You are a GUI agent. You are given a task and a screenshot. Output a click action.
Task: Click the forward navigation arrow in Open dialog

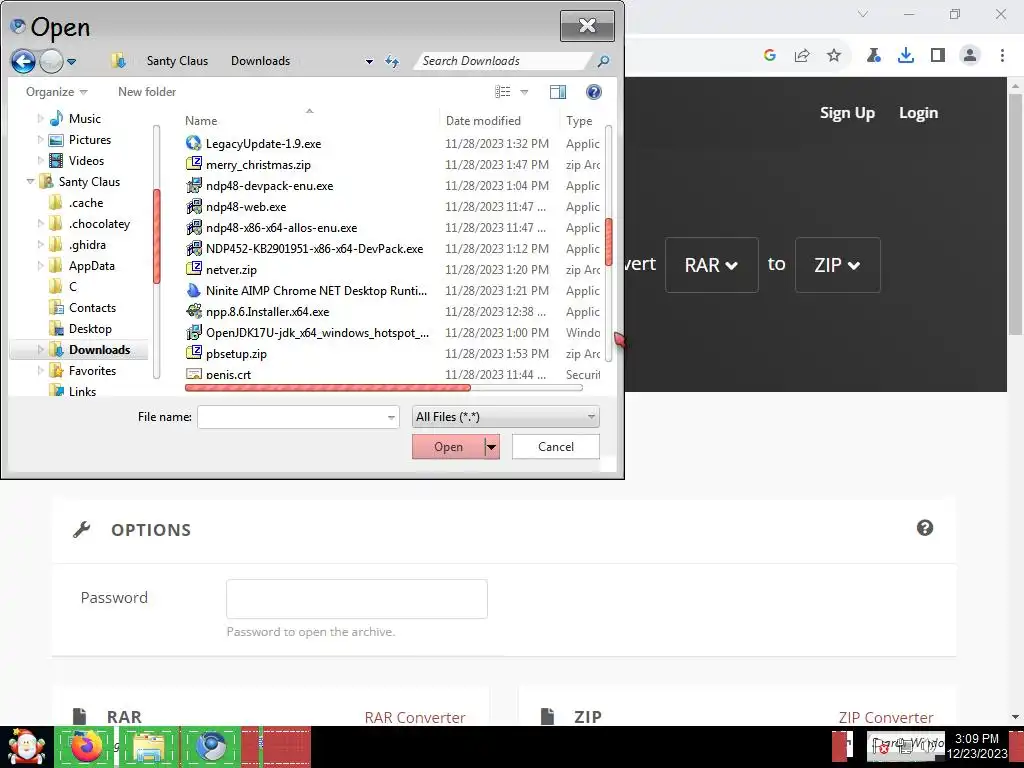pyautogui.click(x=51, y=61)
